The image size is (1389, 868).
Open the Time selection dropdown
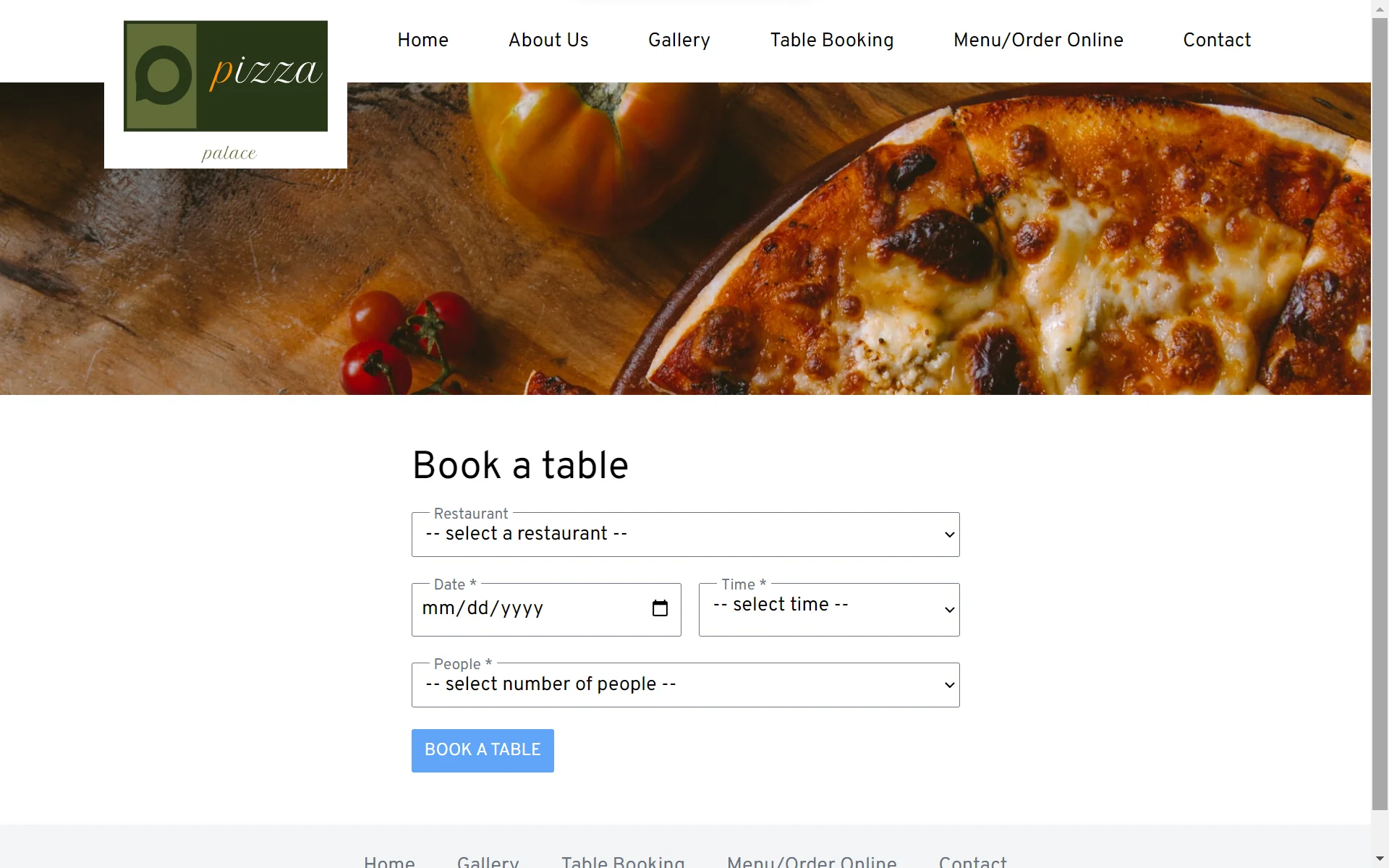tap(829, 610)
